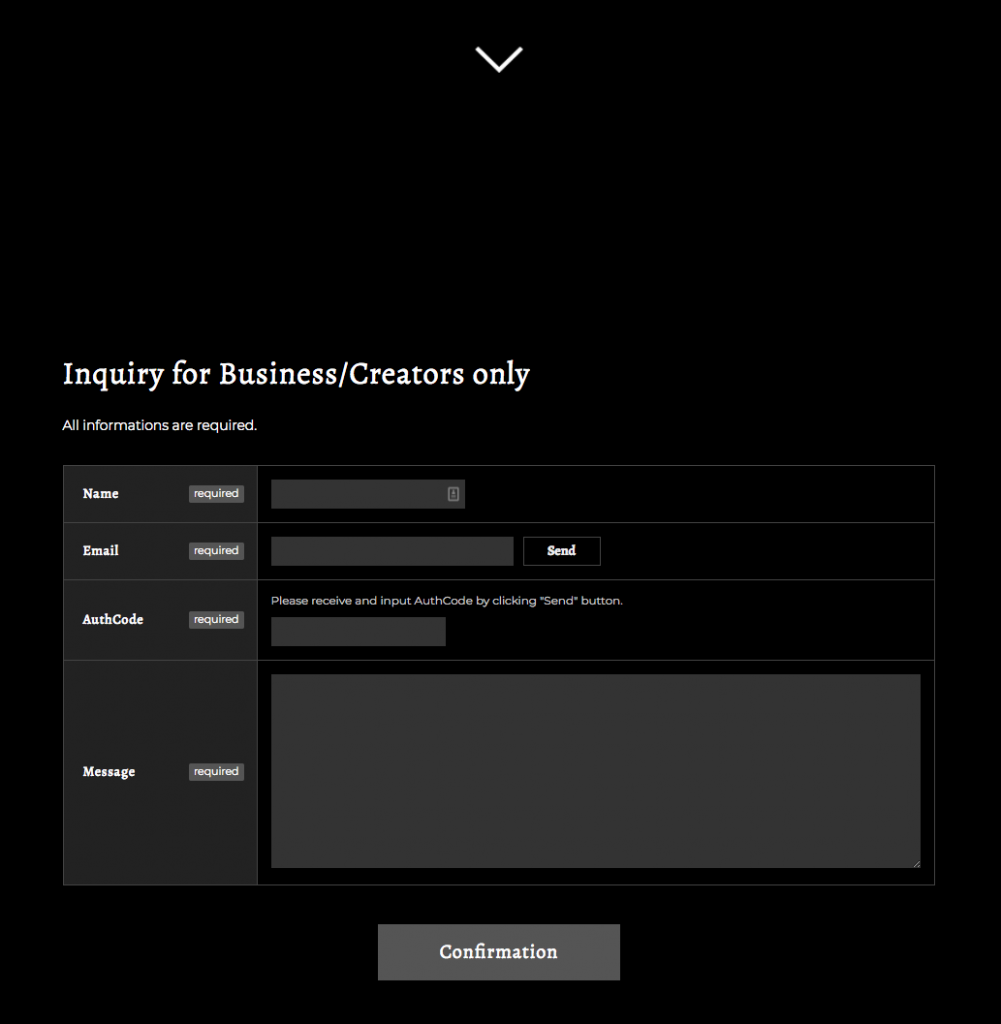Click into the Email input field

(391, 551)
